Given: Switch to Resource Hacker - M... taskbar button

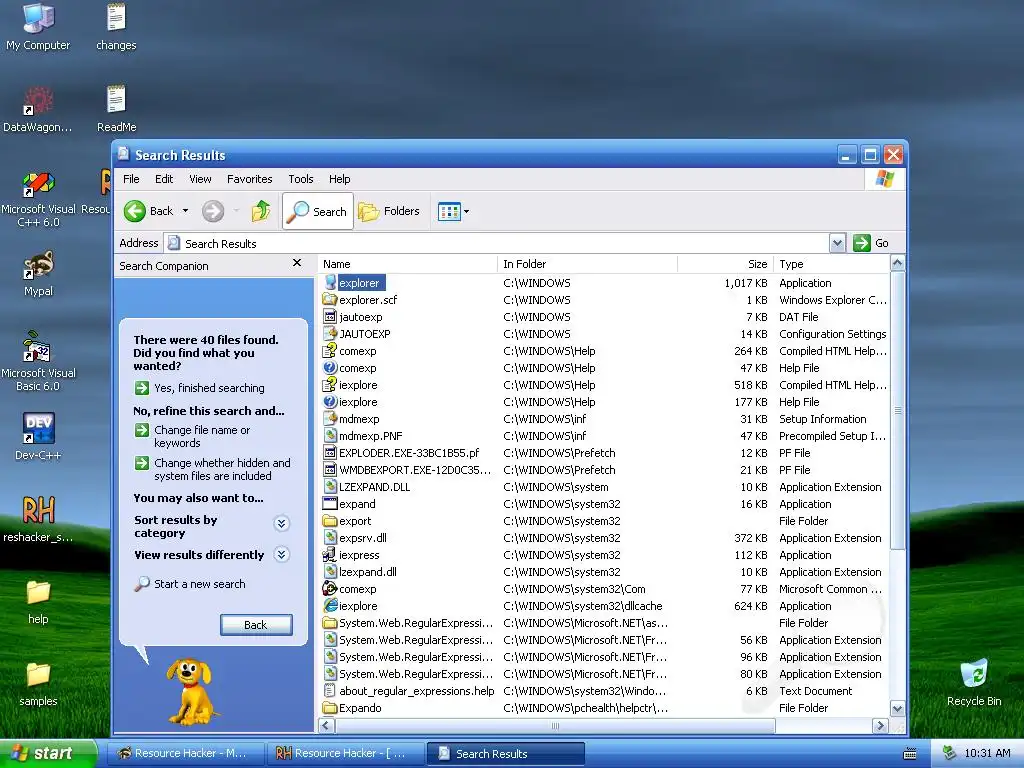Looking at the screenshot, I should 185,754.
